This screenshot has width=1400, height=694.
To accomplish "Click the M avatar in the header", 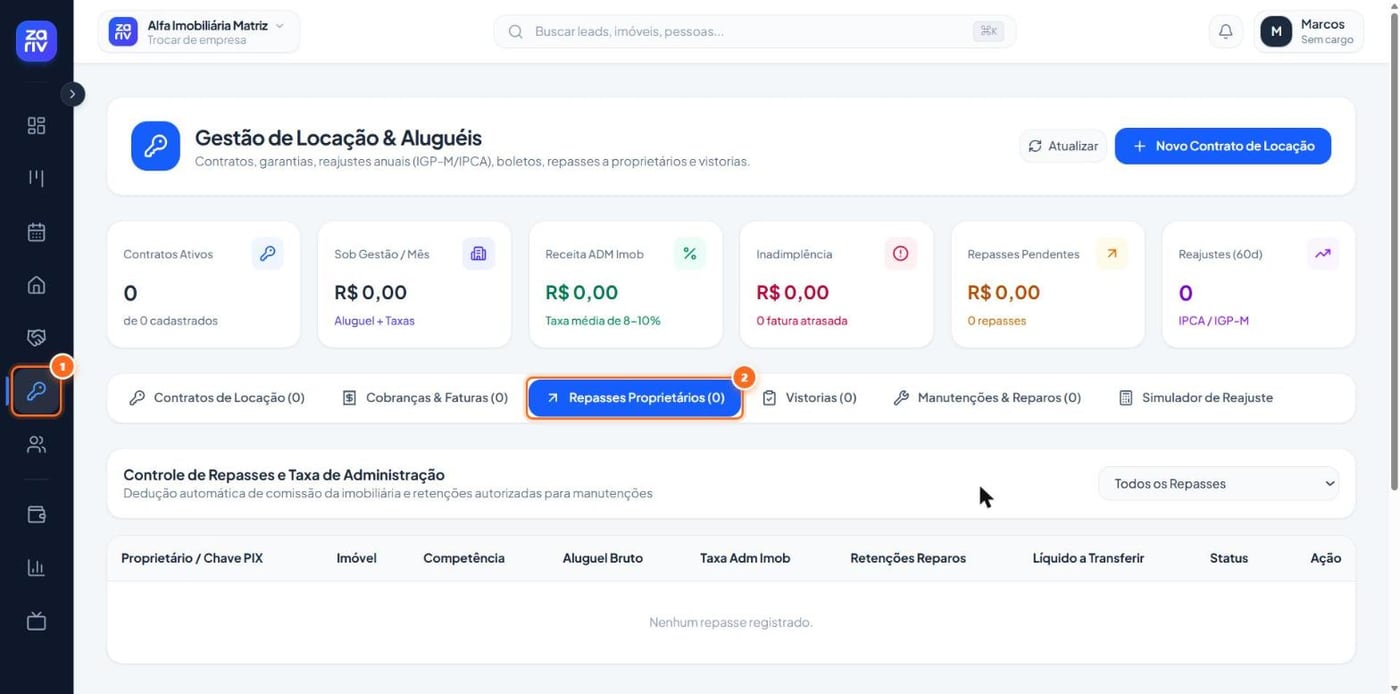I will 1276,32.
